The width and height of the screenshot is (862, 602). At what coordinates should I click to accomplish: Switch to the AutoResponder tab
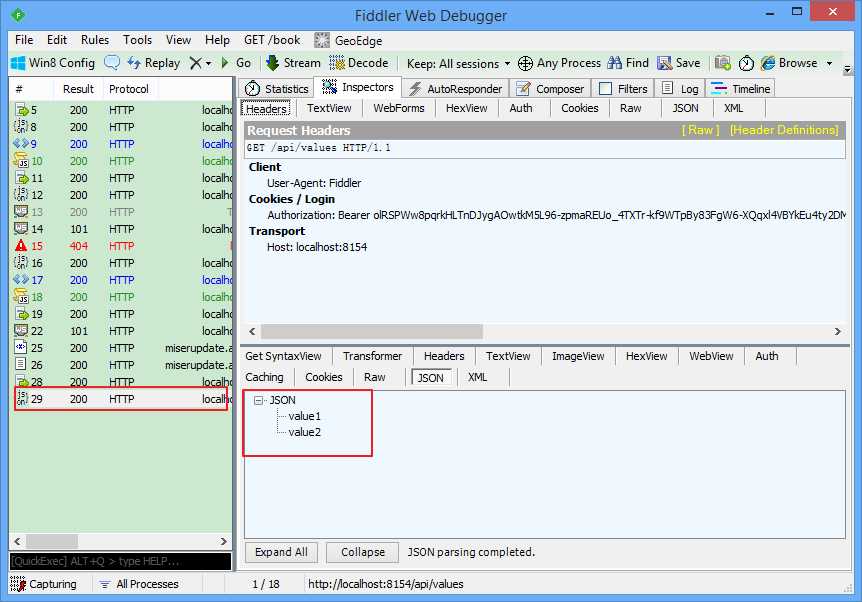(455, 89)
